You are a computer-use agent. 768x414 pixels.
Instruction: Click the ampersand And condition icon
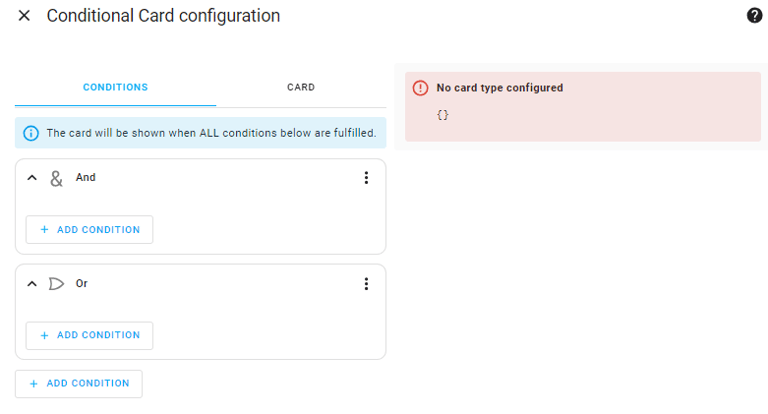(x=56, y=178)
